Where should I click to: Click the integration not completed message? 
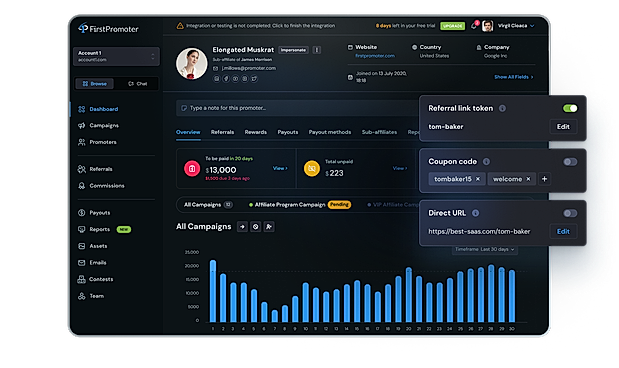(x=261, y=26)
